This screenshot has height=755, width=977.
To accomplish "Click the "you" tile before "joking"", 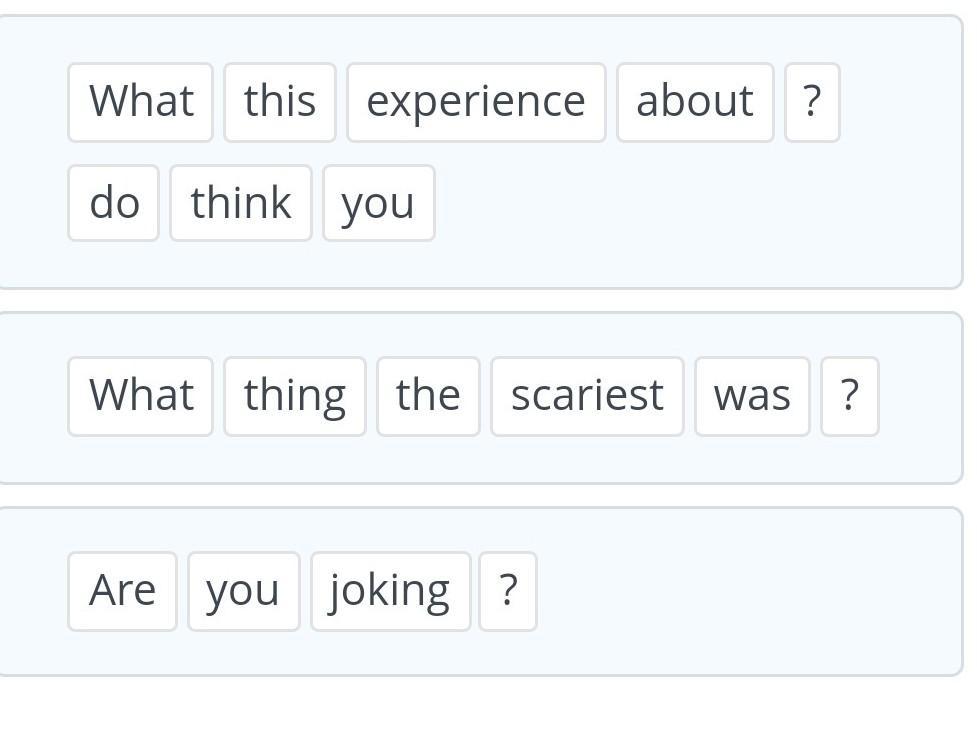I will (243, 591).
